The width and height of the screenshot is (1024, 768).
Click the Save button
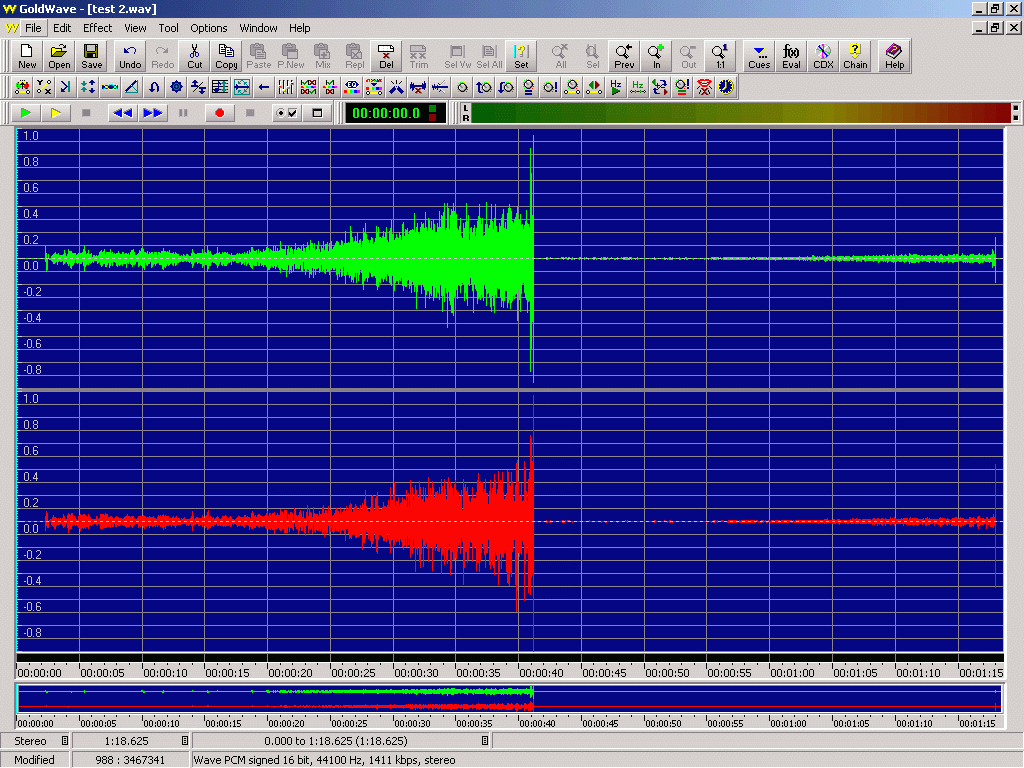pyautogui.click(x=91, y=54)
